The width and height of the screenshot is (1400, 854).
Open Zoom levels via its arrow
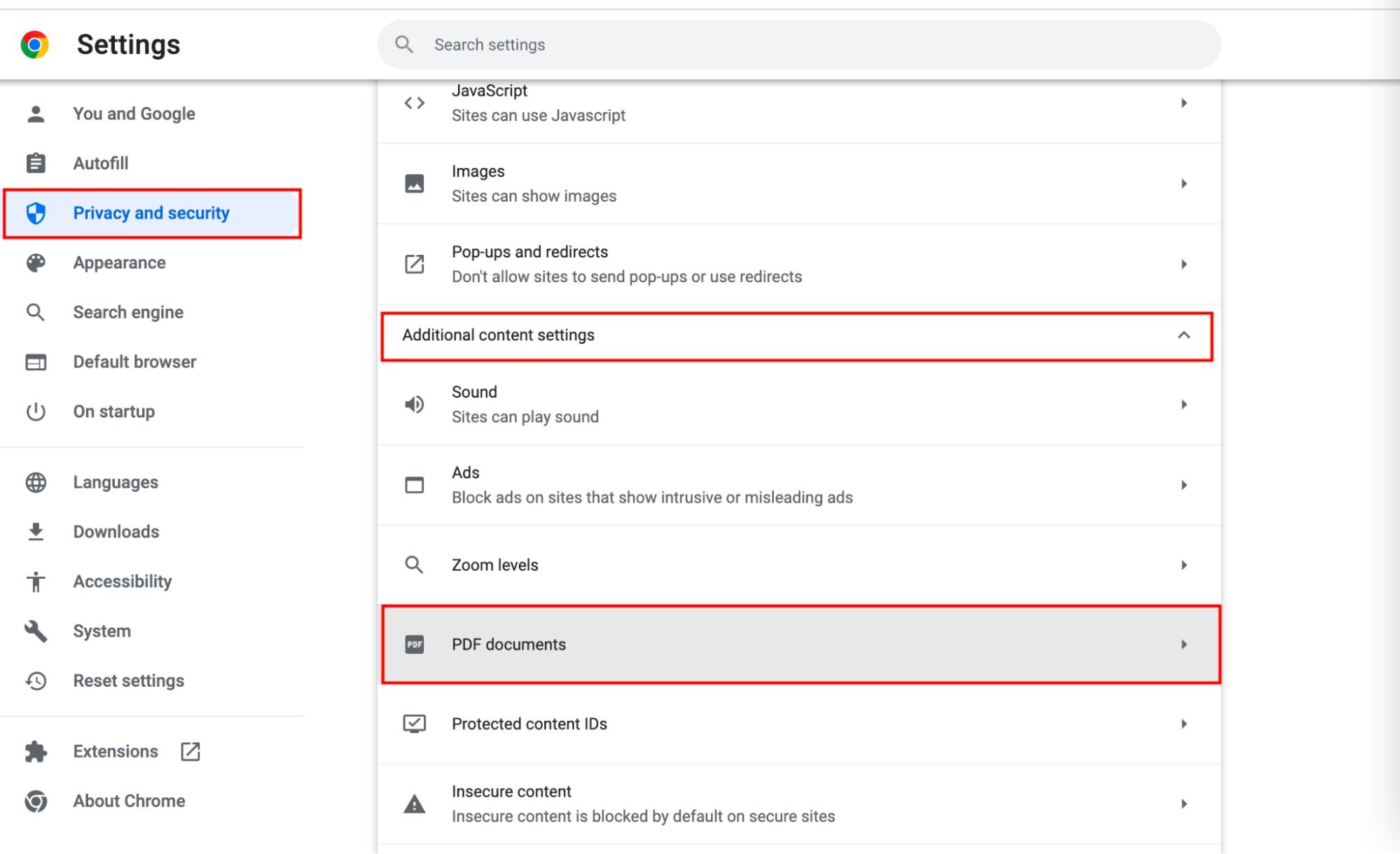[x=1184, y=565]
